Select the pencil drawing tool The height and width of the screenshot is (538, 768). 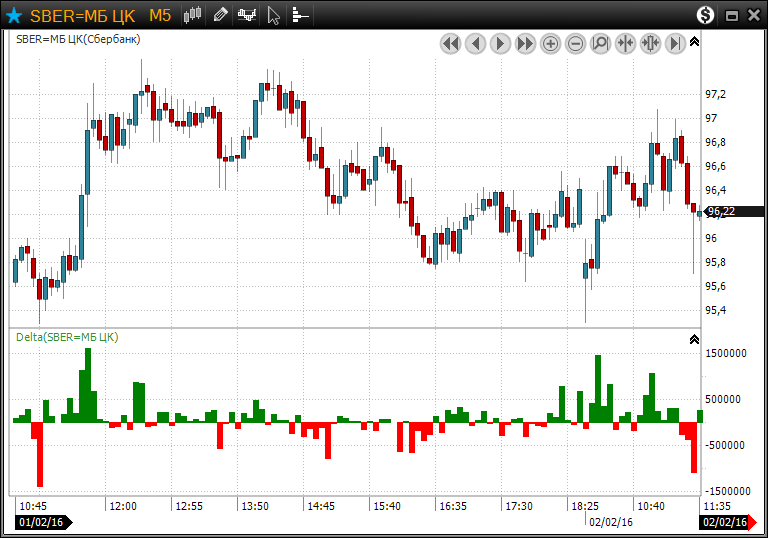point(220,15)
